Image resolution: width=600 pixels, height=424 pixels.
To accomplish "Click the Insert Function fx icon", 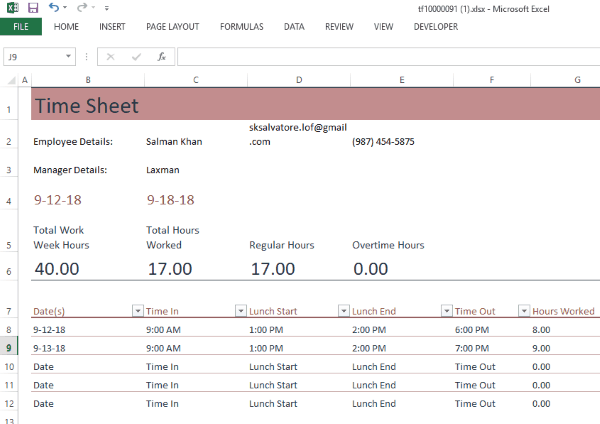I will pyautogui.click(x=161, y=57).
